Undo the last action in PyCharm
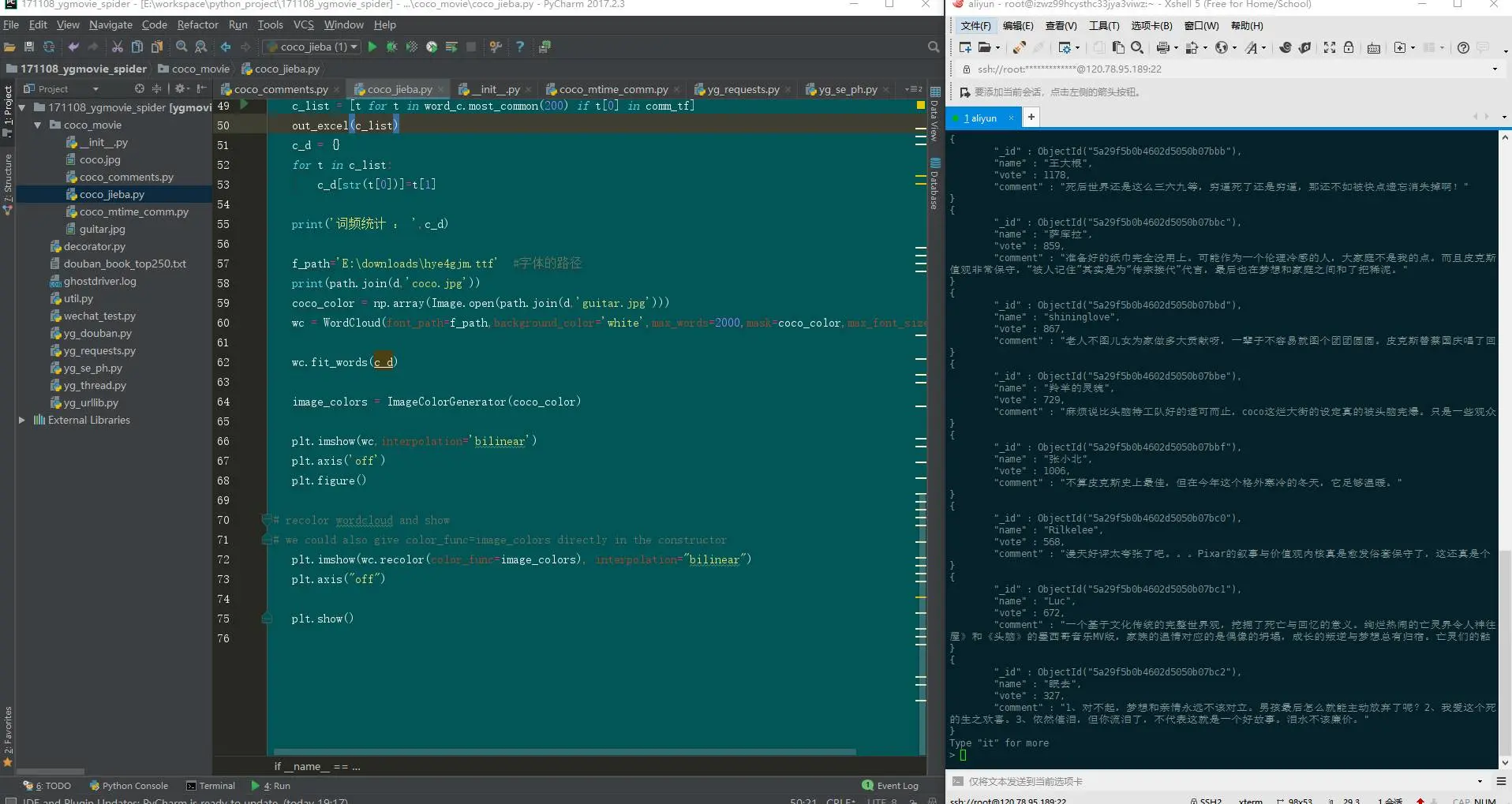Viewport: 1512px width, 804px height. pyautogui.click(x=73, y=47)
